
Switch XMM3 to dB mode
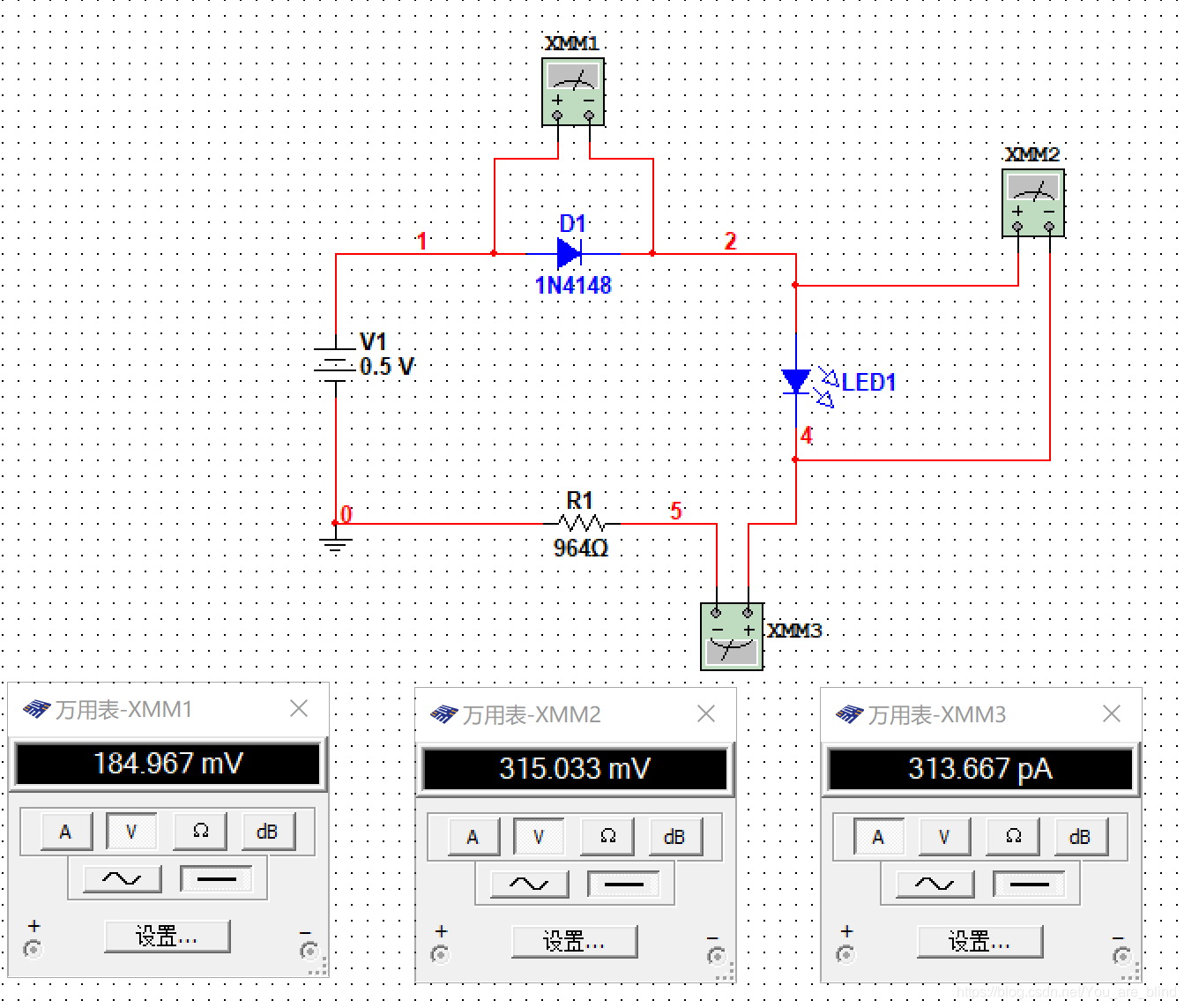(1080, 837)
